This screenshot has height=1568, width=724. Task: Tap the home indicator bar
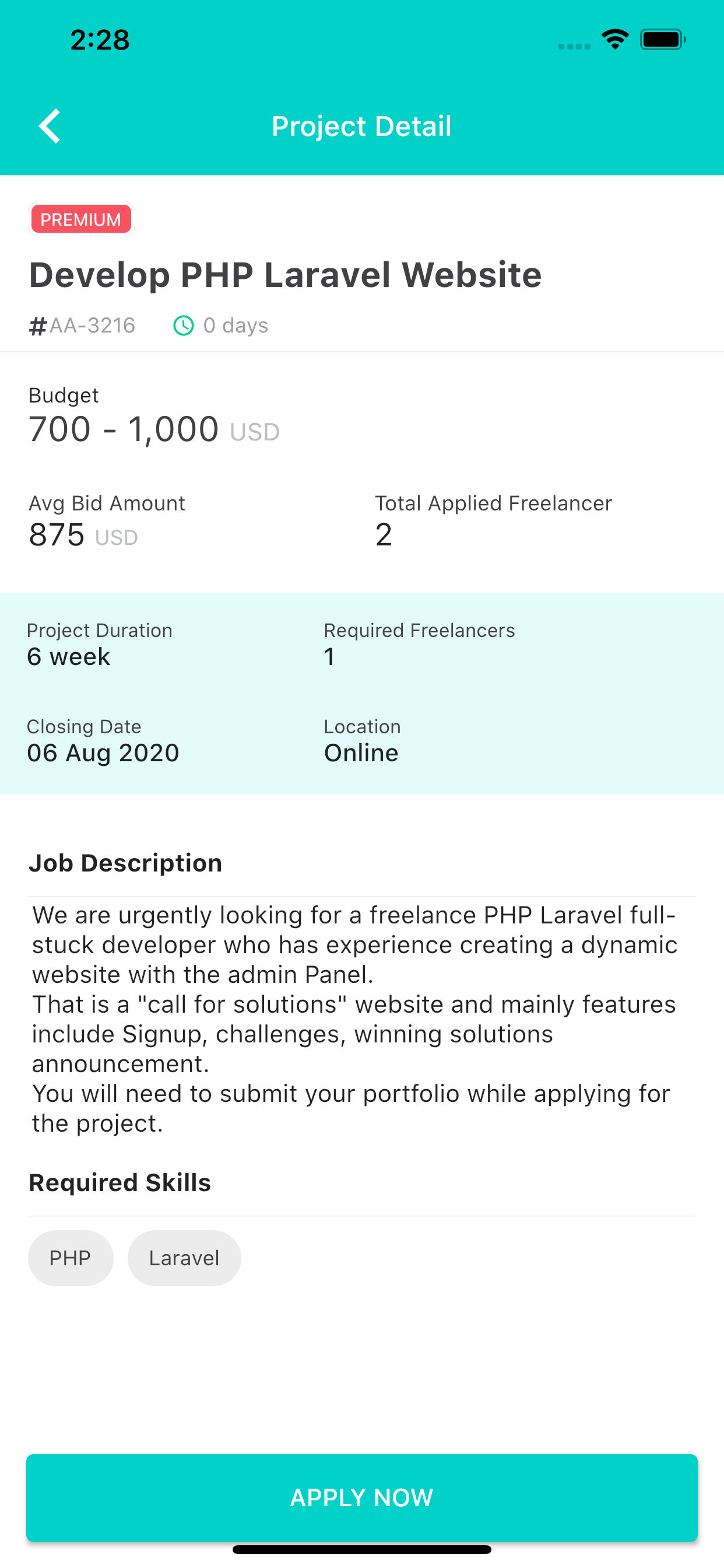point(362,1550)
